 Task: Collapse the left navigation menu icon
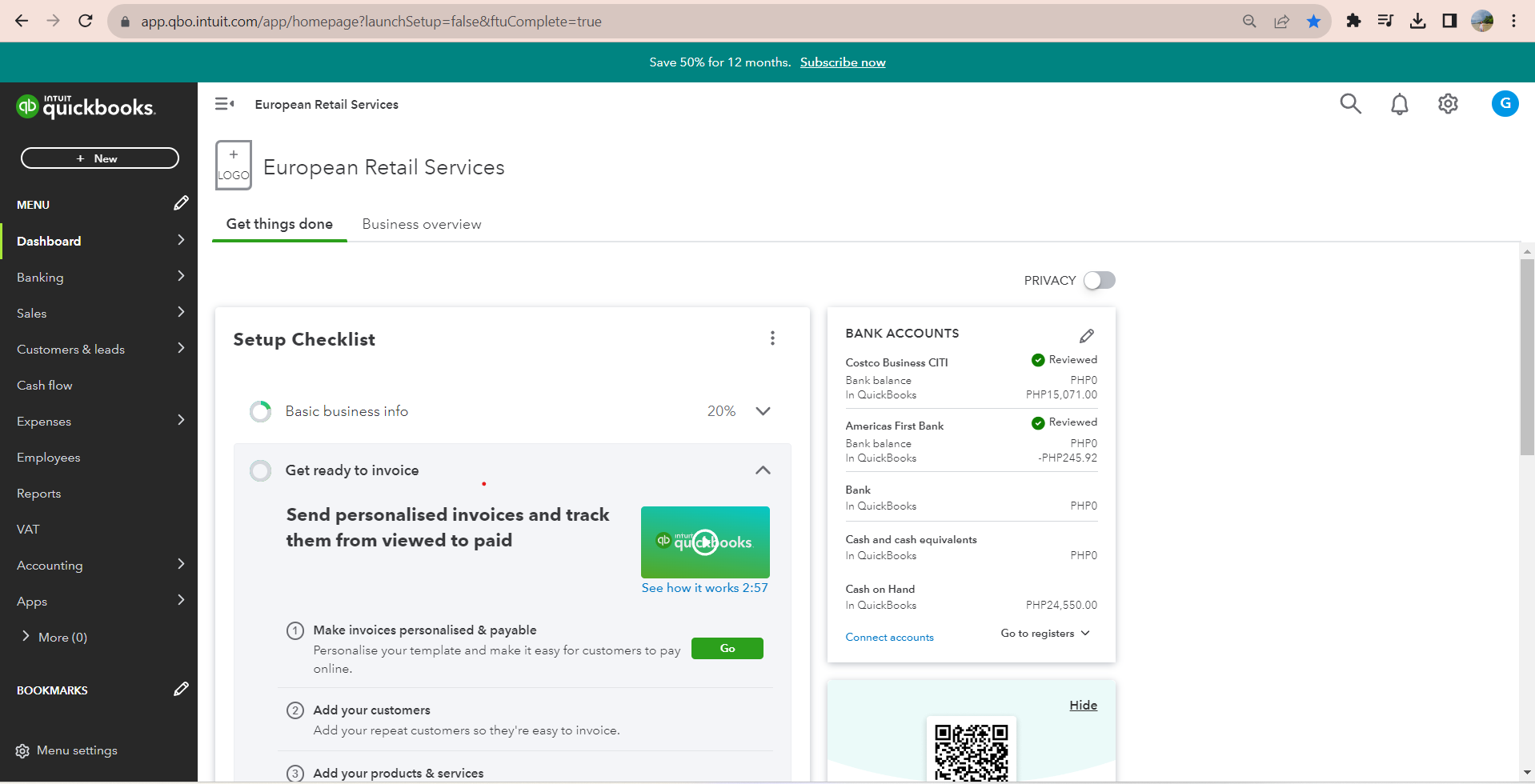coord(224,104)
